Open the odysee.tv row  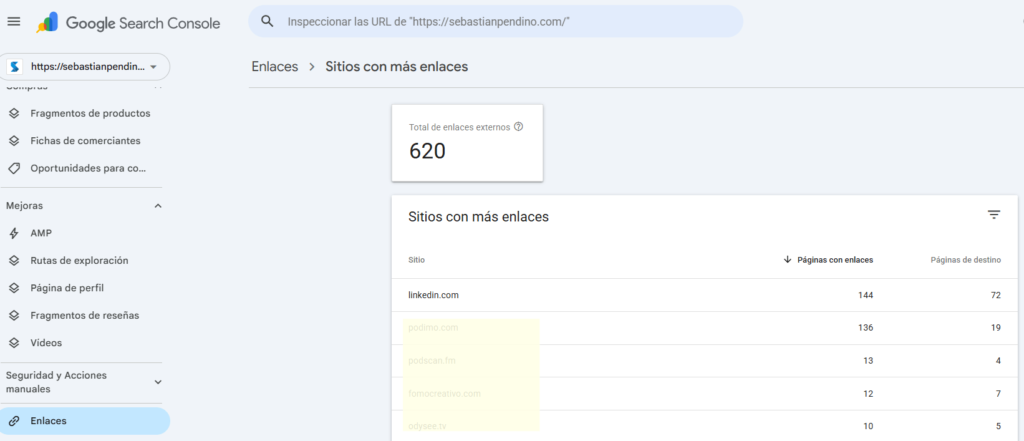(705, 426)
